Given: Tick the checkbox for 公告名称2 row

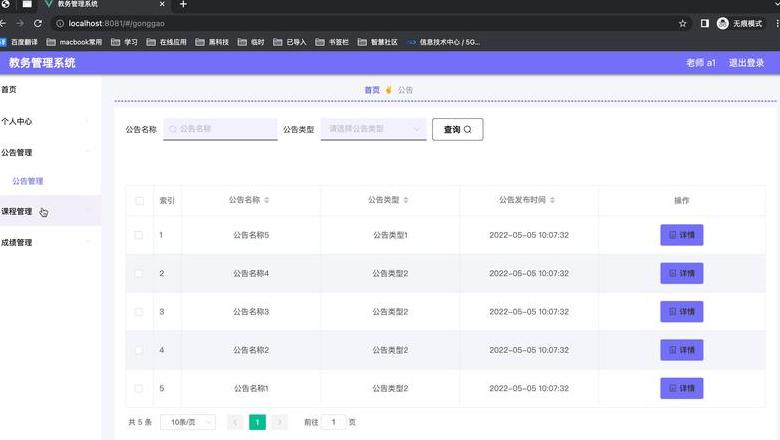Looking at the screenshot, I should coord(139,350).
